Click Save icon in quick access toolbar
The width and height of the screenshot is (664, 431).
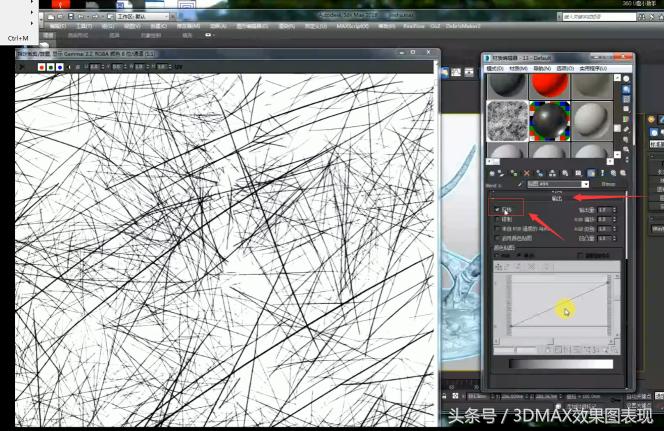pyautogui.click(x=71, y=17)
